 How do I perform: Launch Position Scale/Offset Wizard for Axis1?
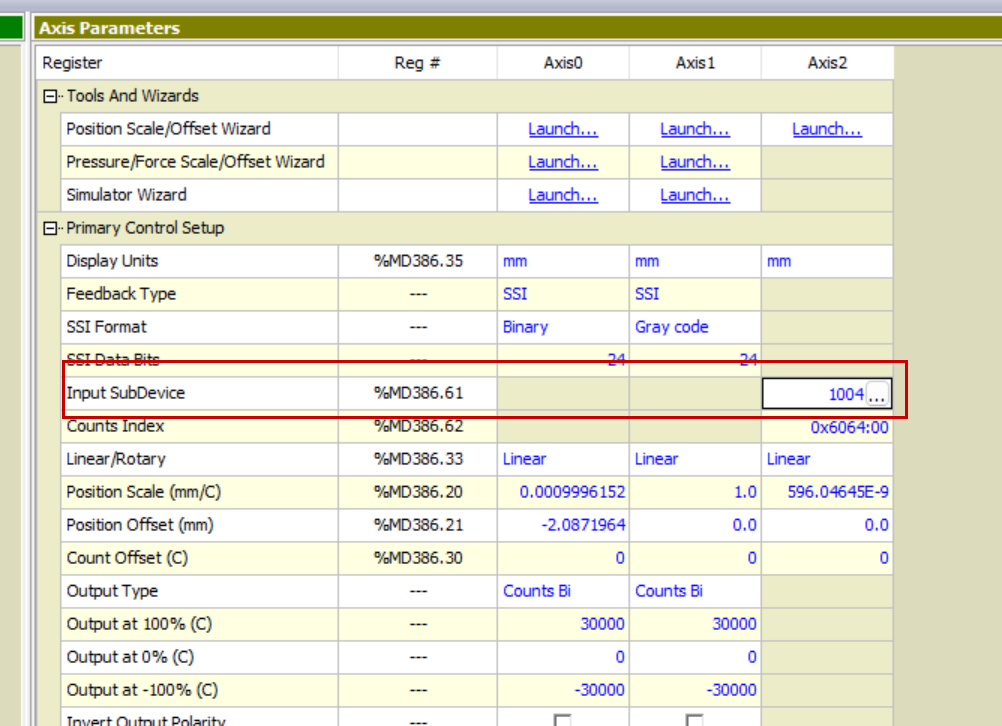click(x=695, y=129)
